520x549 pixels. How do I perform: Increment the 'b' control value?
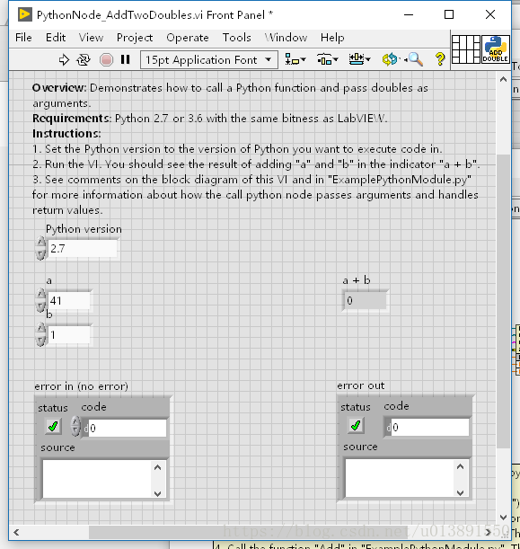coord(41,328)
